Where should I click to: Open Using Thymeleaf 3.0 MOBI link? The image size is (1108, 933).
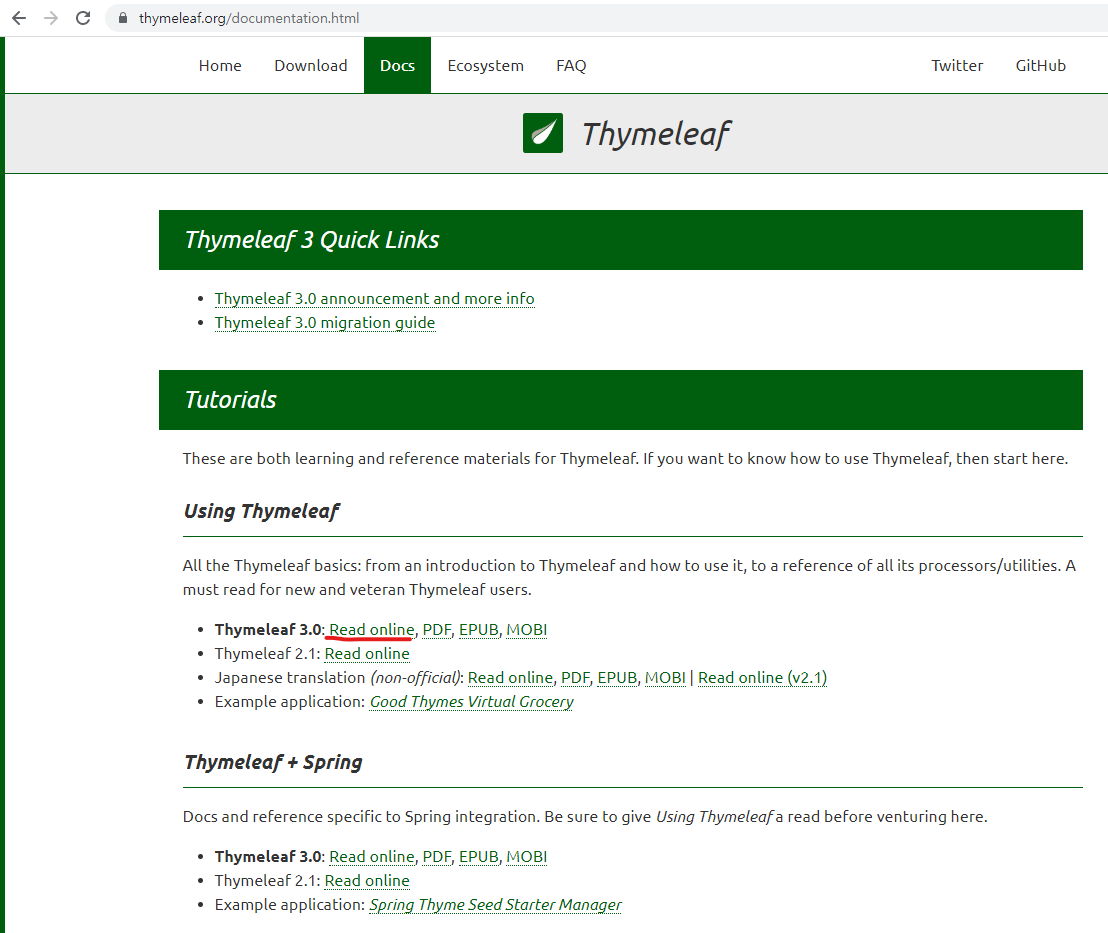526,630
